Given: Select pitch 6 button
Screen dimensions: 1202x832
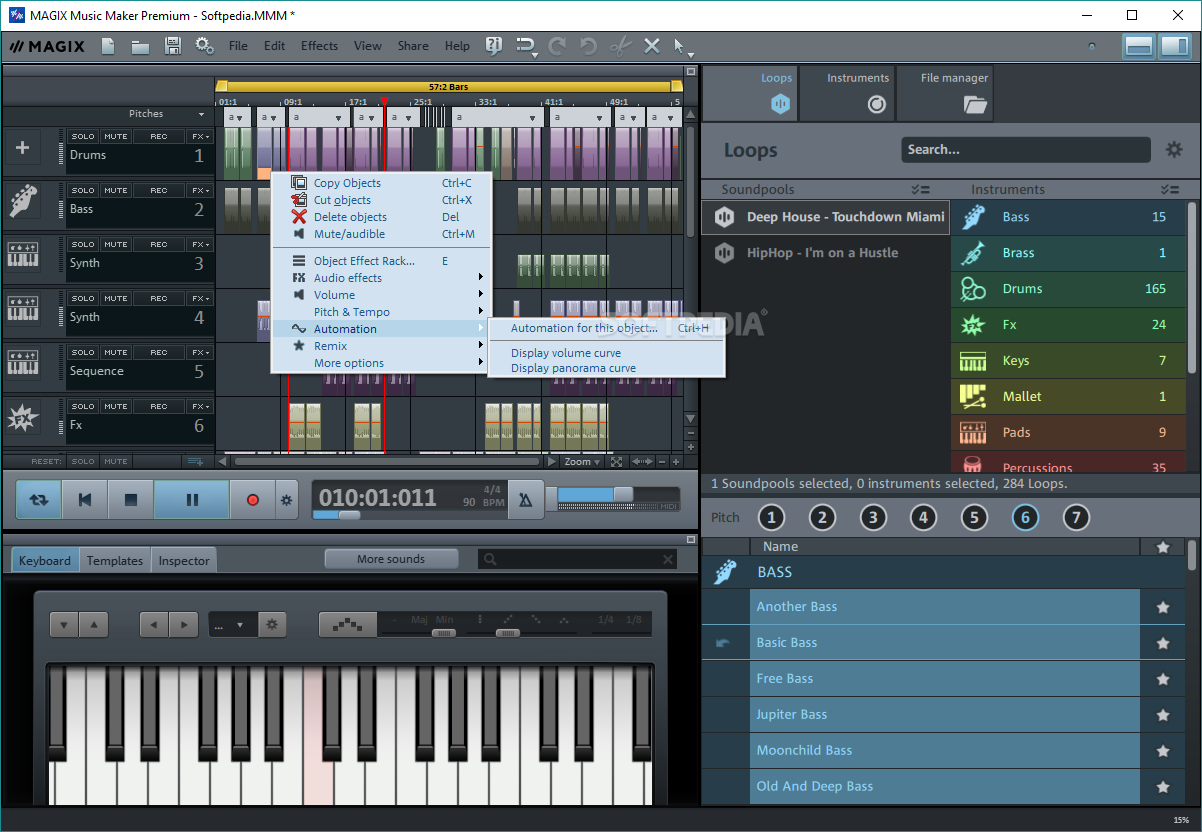Looking at the screenshot, I should (1024, 517).
